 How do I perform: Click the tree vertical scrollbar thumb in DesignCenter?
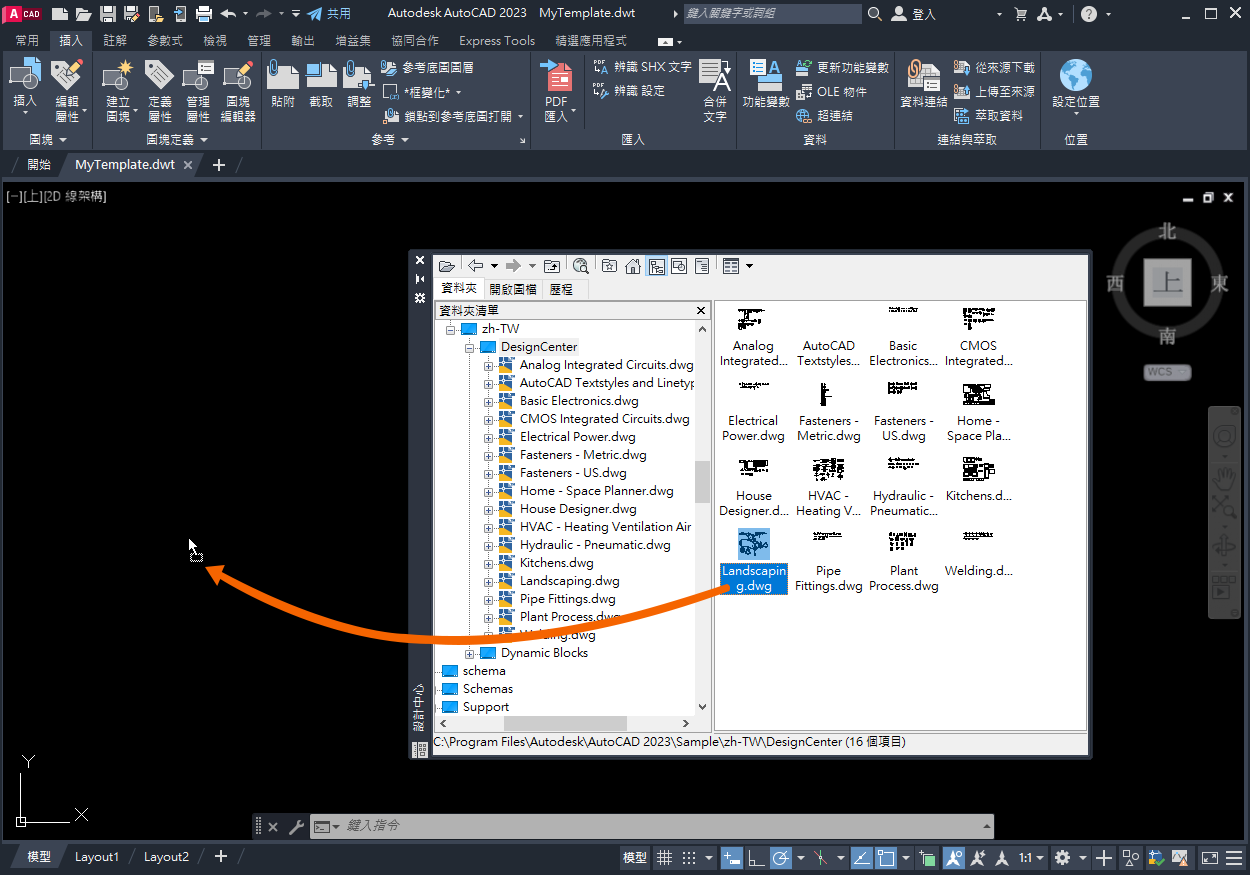pyautogui.click(x=702, y=481)
